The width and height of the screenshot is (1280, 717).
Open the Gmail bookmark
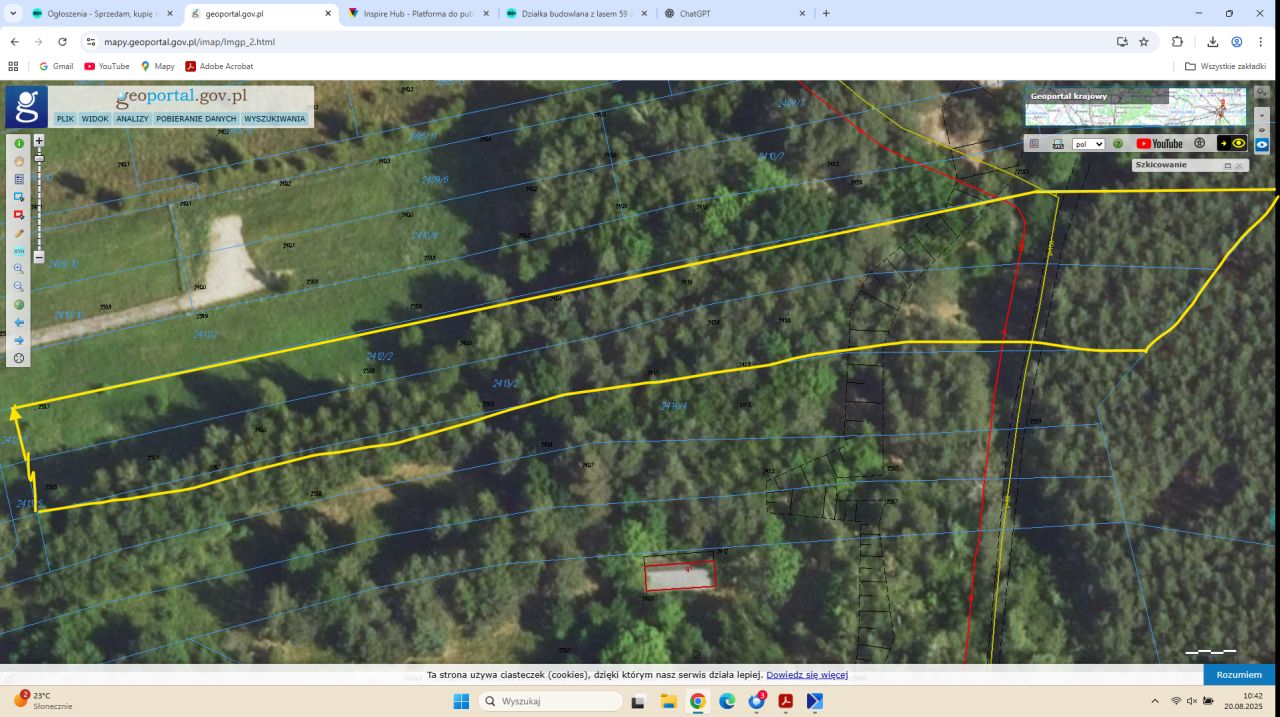point(56,66)
